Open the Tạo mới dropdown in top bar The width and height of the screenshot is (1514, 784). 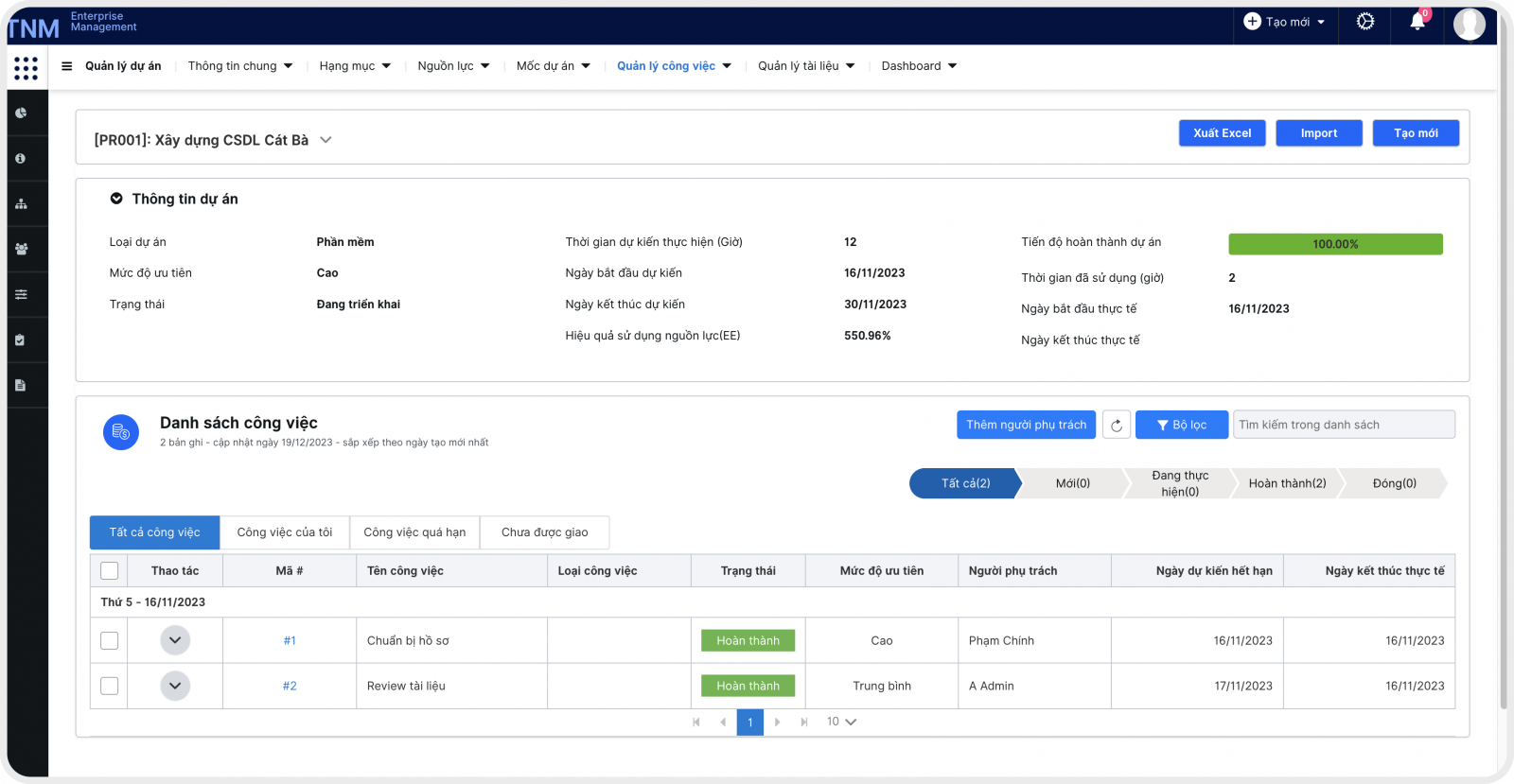[1284, 22]
